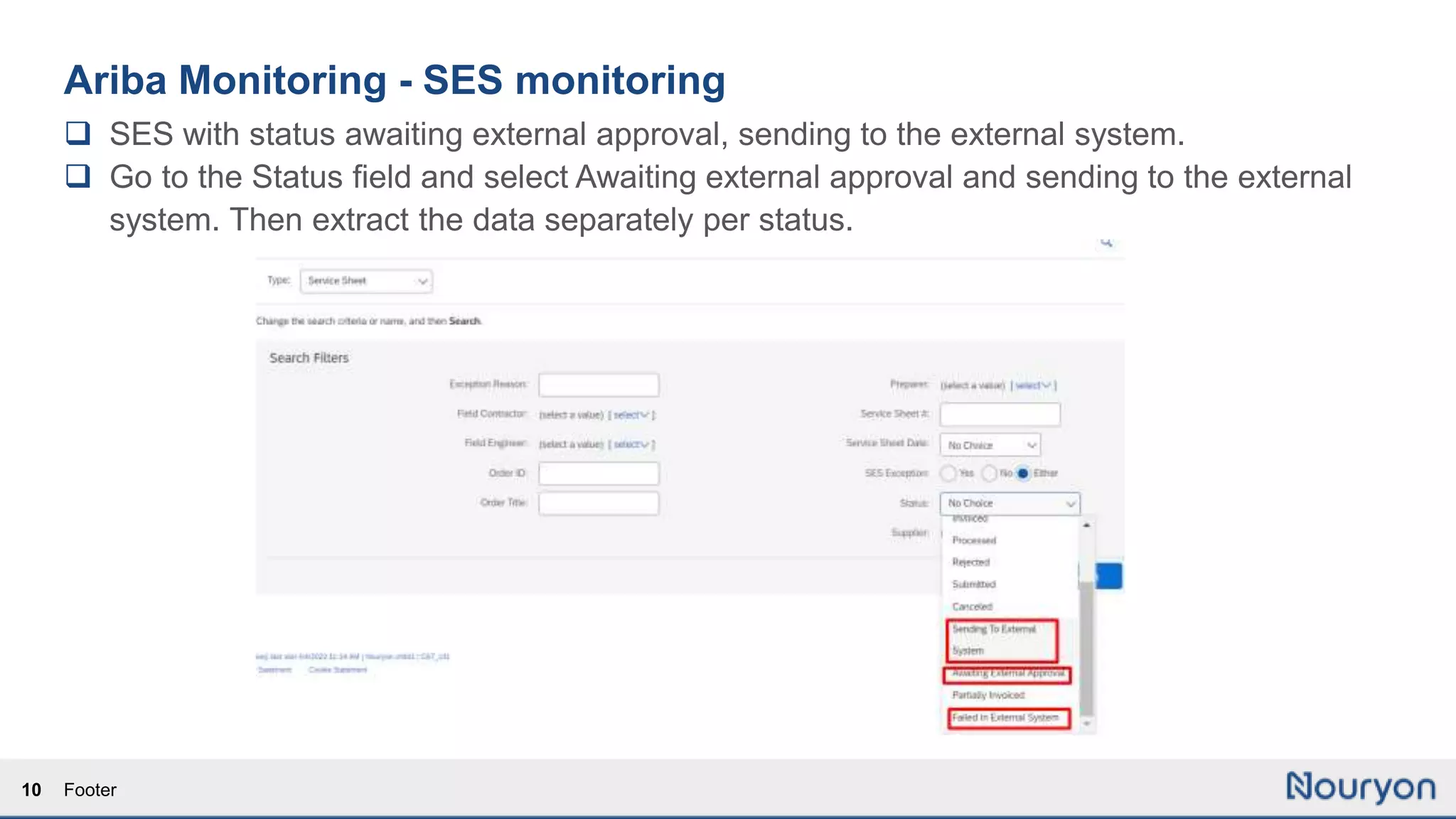Screen dimensions: 1456x819
Task: Click the Service Sheet # input field
Action: (1000, 414)
